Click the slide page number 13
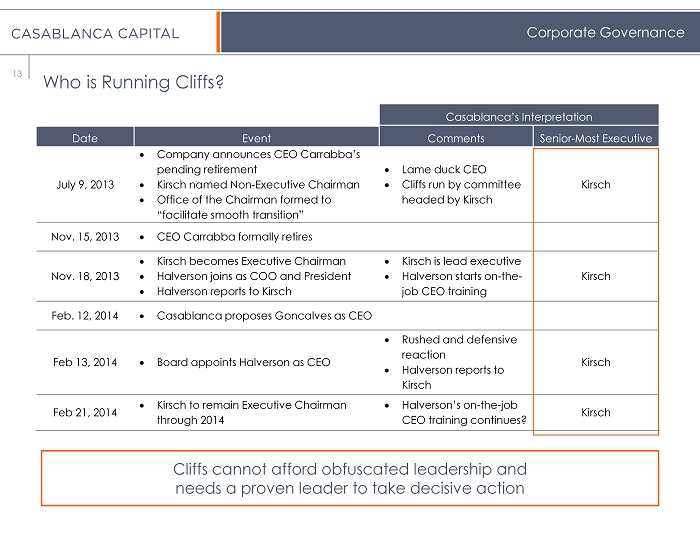Viewport: 700px width, 538px height. coord(18,72)
